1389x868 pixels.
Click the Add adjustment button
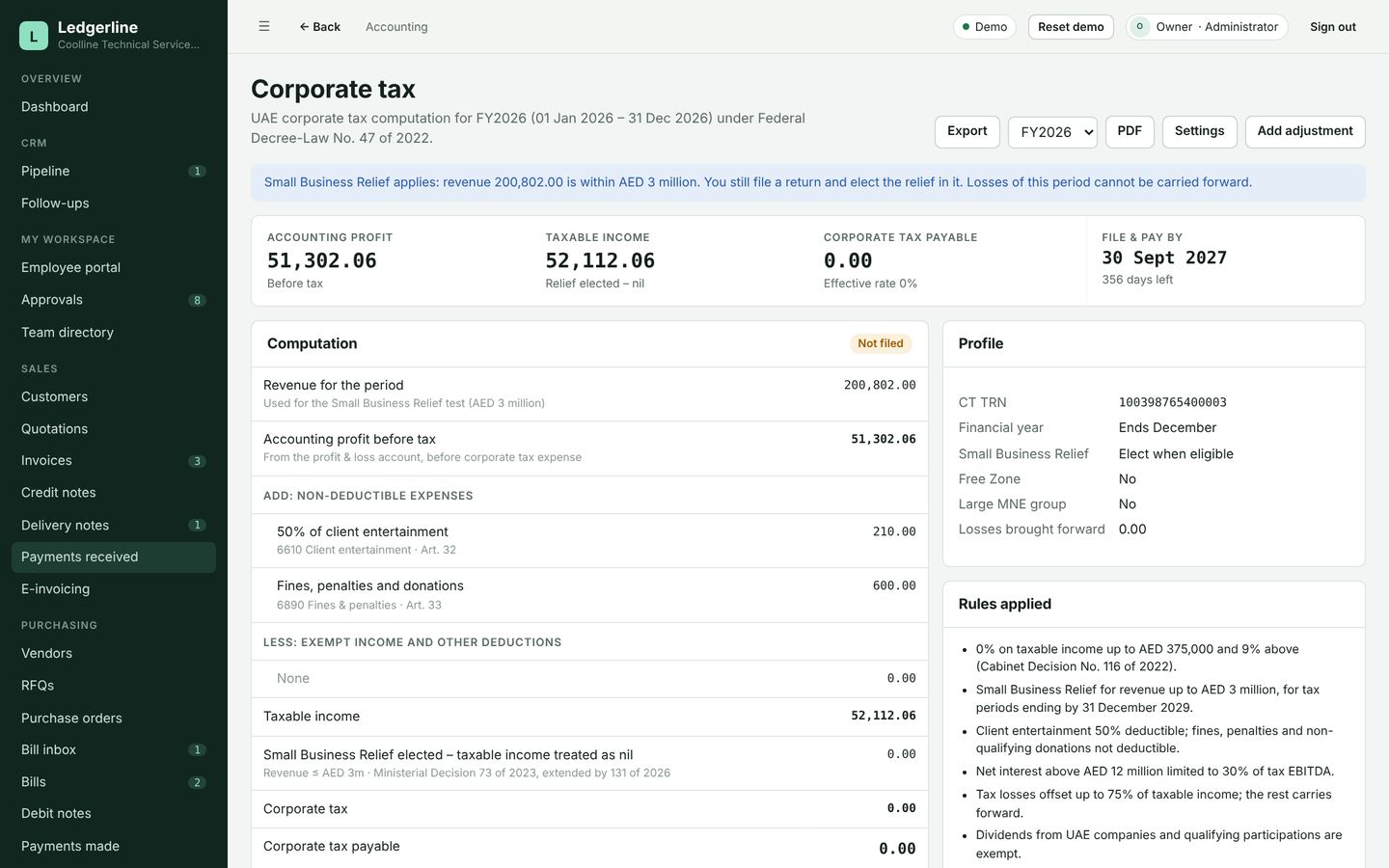pos(1305,132)
